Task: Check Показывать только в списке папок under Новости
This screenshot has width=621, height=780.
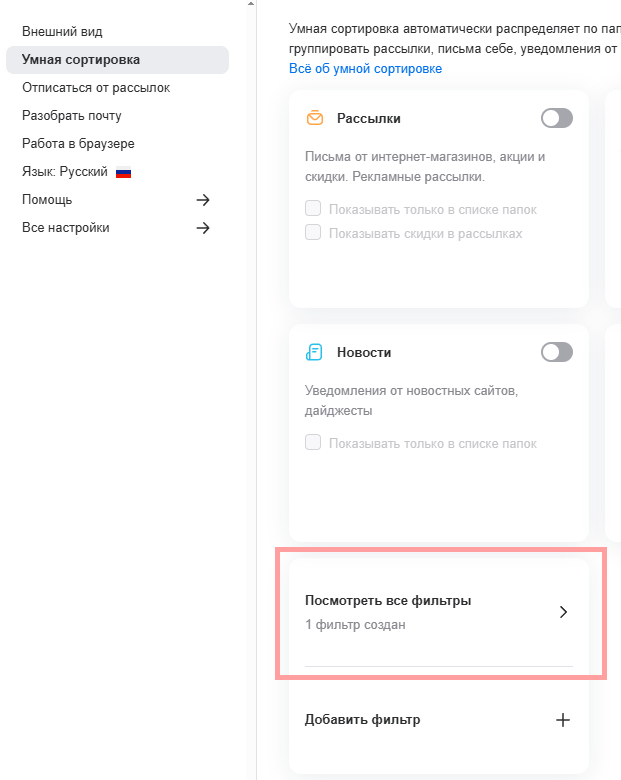Action: [x=313, y=443]
